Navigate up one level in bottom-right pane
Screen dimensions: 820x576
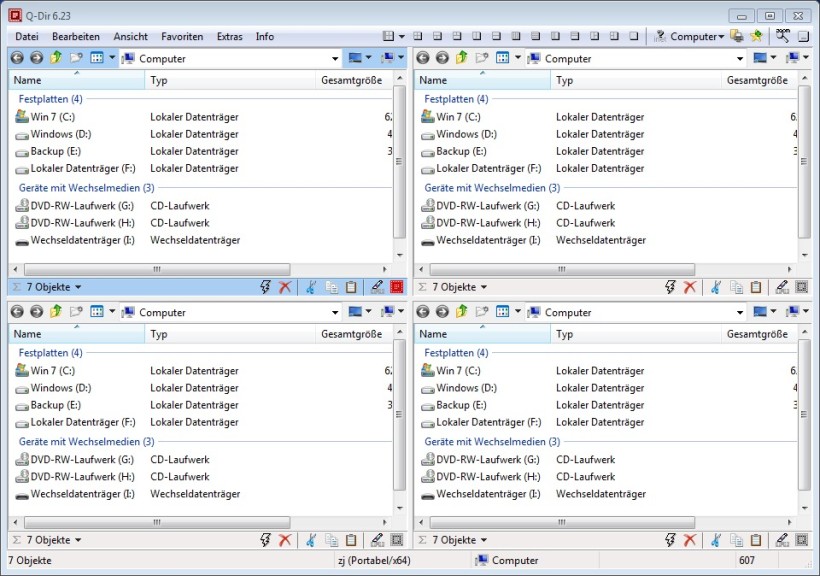coord(462,312)
